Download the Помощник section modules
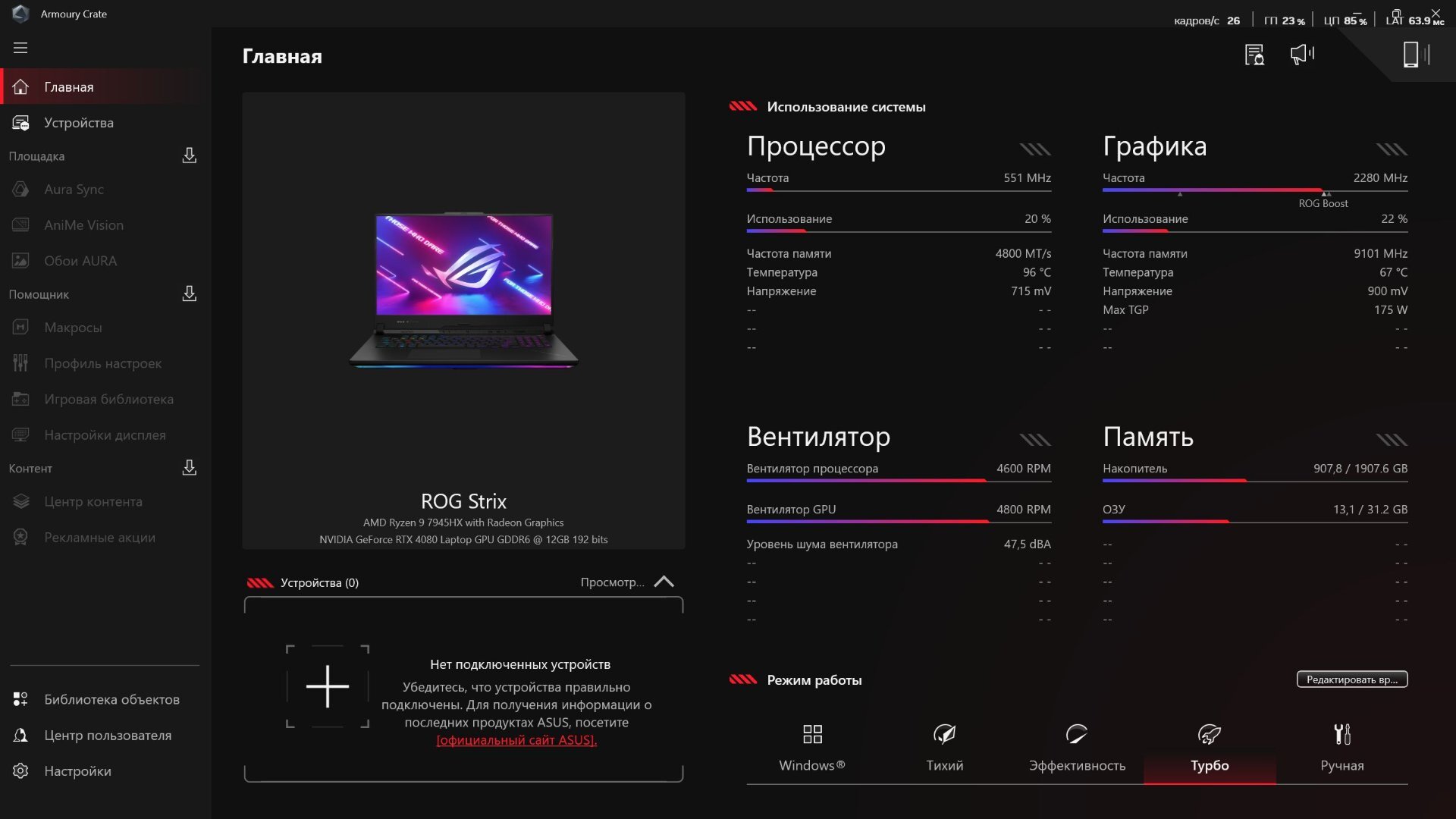 189,293
